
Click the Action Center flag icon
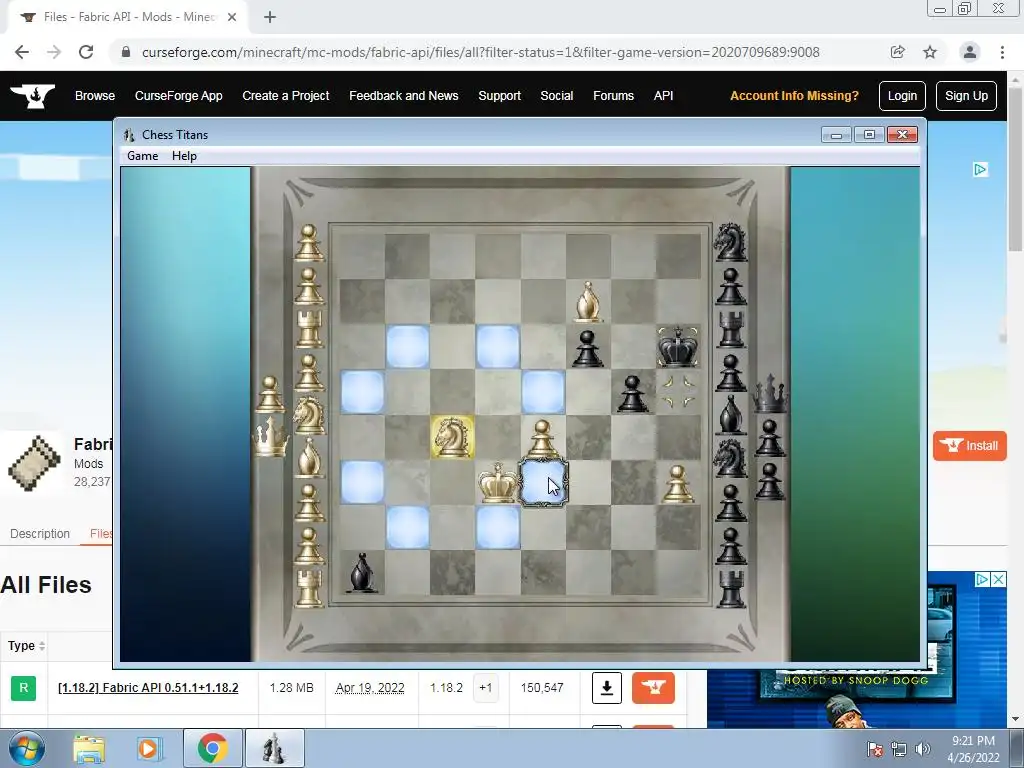(875, 749)
